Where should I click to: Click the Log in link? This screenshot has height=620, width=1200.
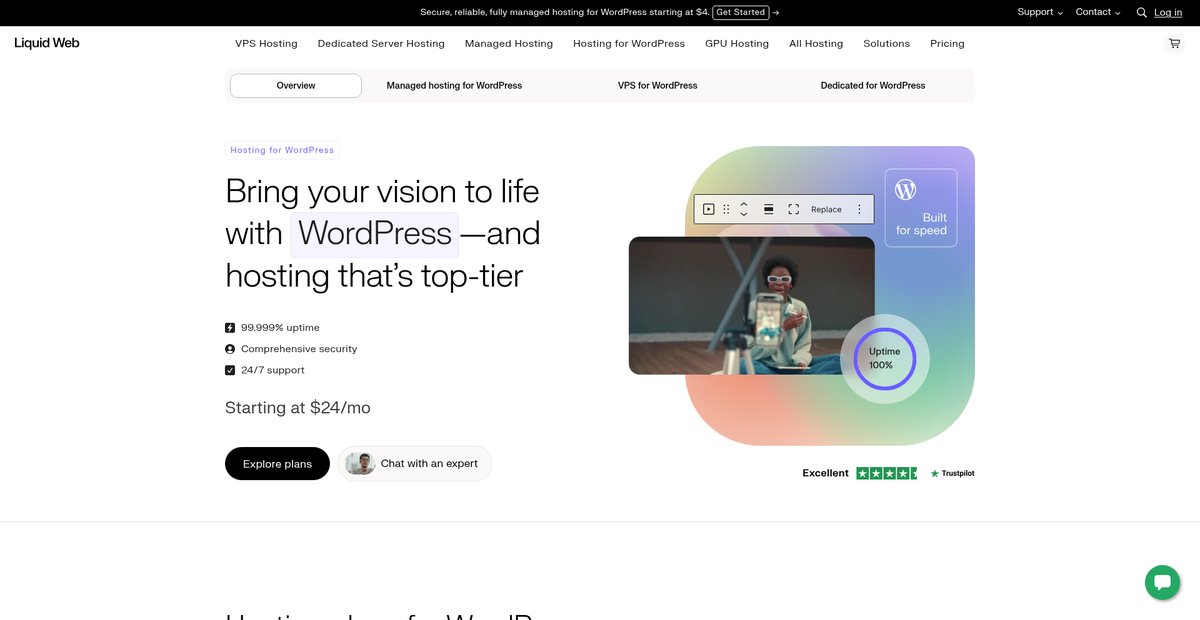[x=1168, y=13]
